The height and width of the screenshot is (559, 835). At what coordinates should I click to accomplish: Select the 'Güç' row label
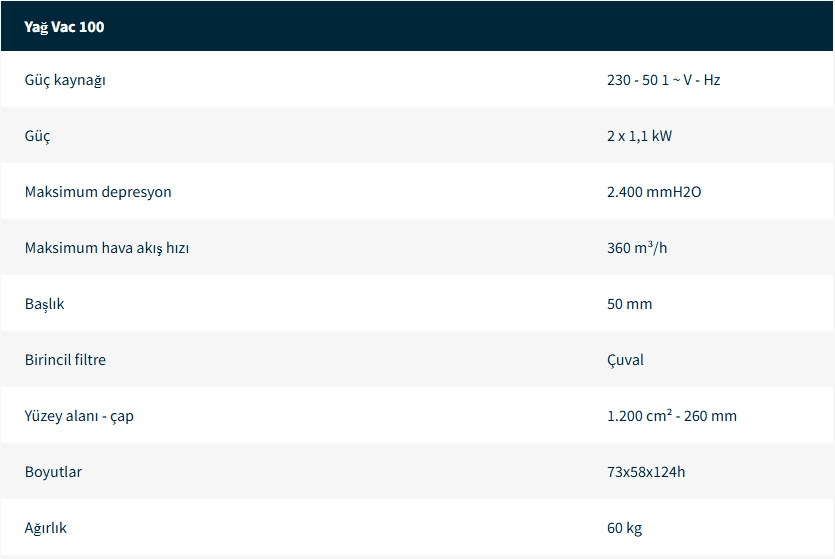37,136
